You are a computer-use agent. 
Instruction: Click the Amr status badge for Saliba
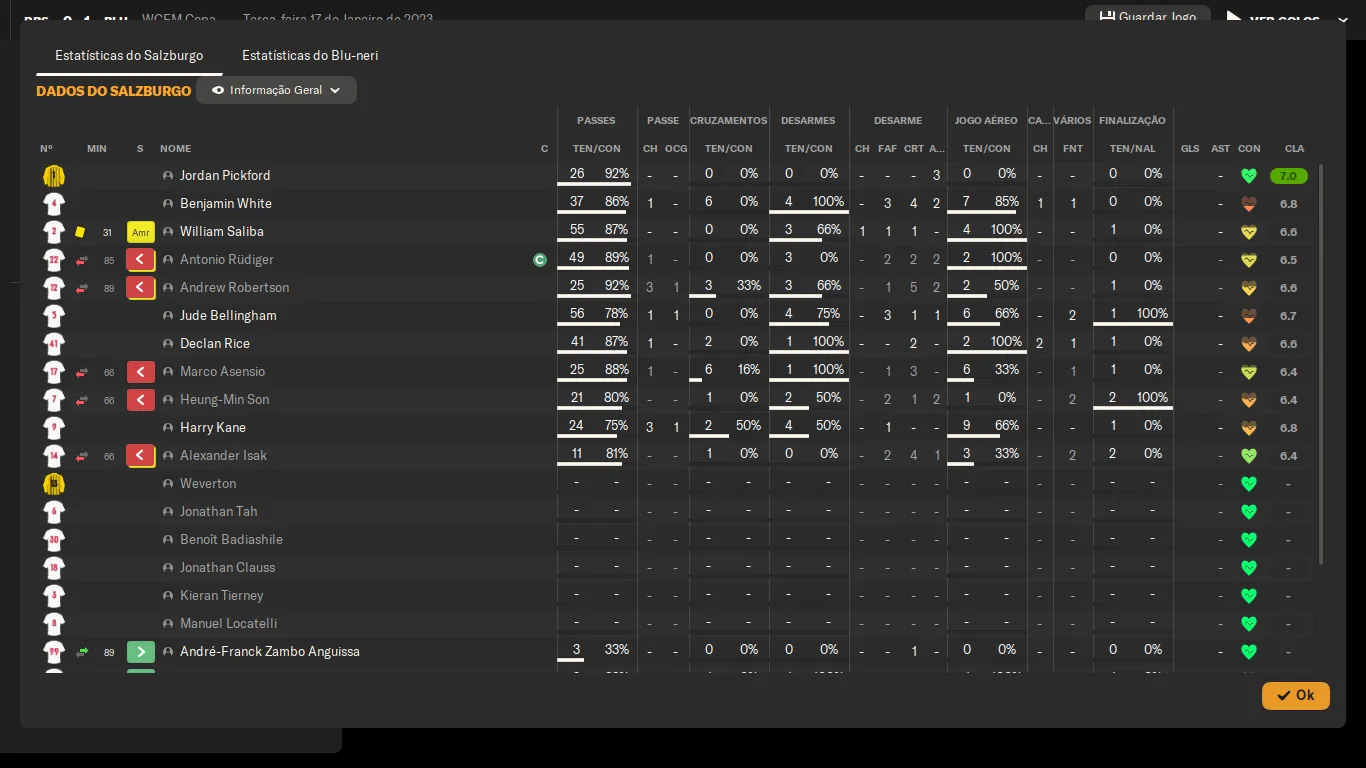click(x=141, y=232)
